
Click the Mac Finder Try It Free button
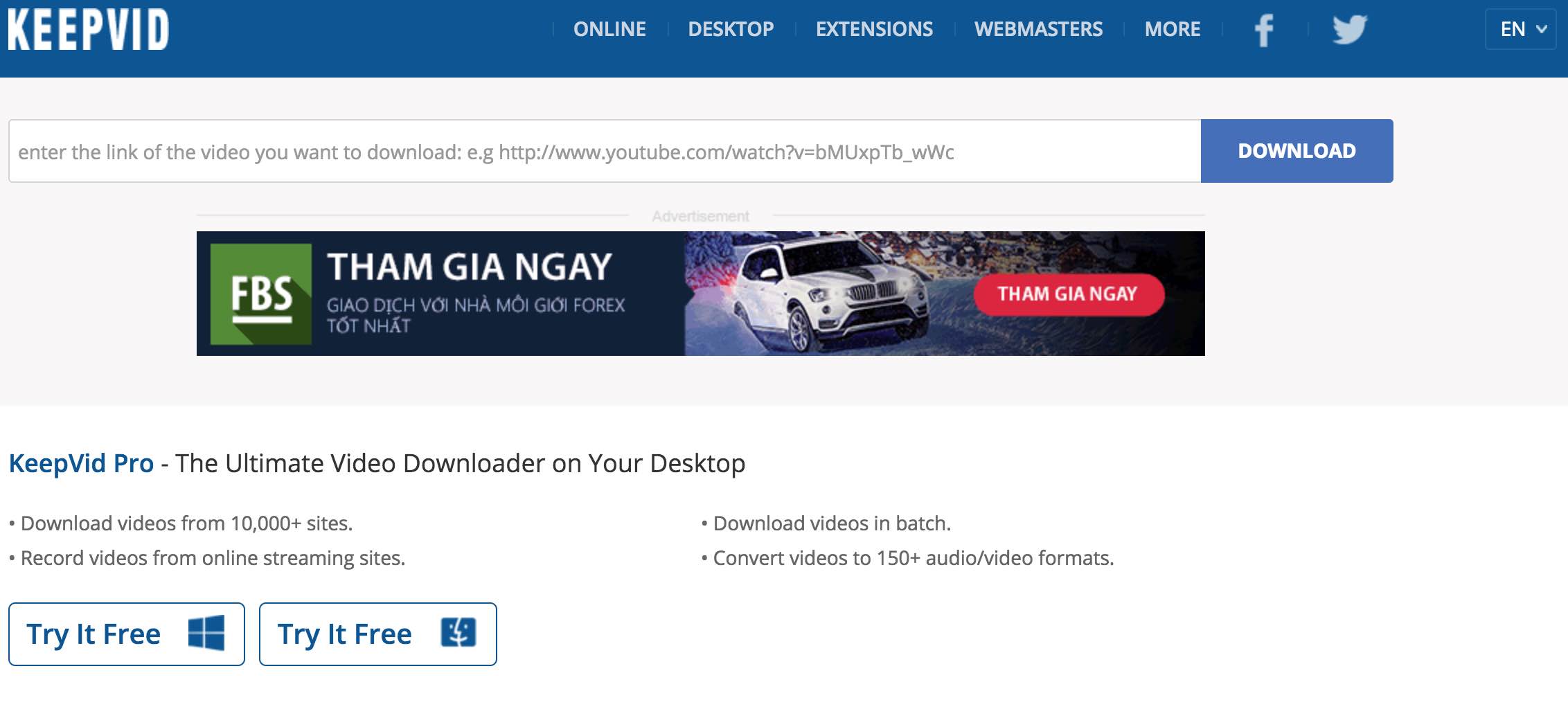[x=378, y=634]
